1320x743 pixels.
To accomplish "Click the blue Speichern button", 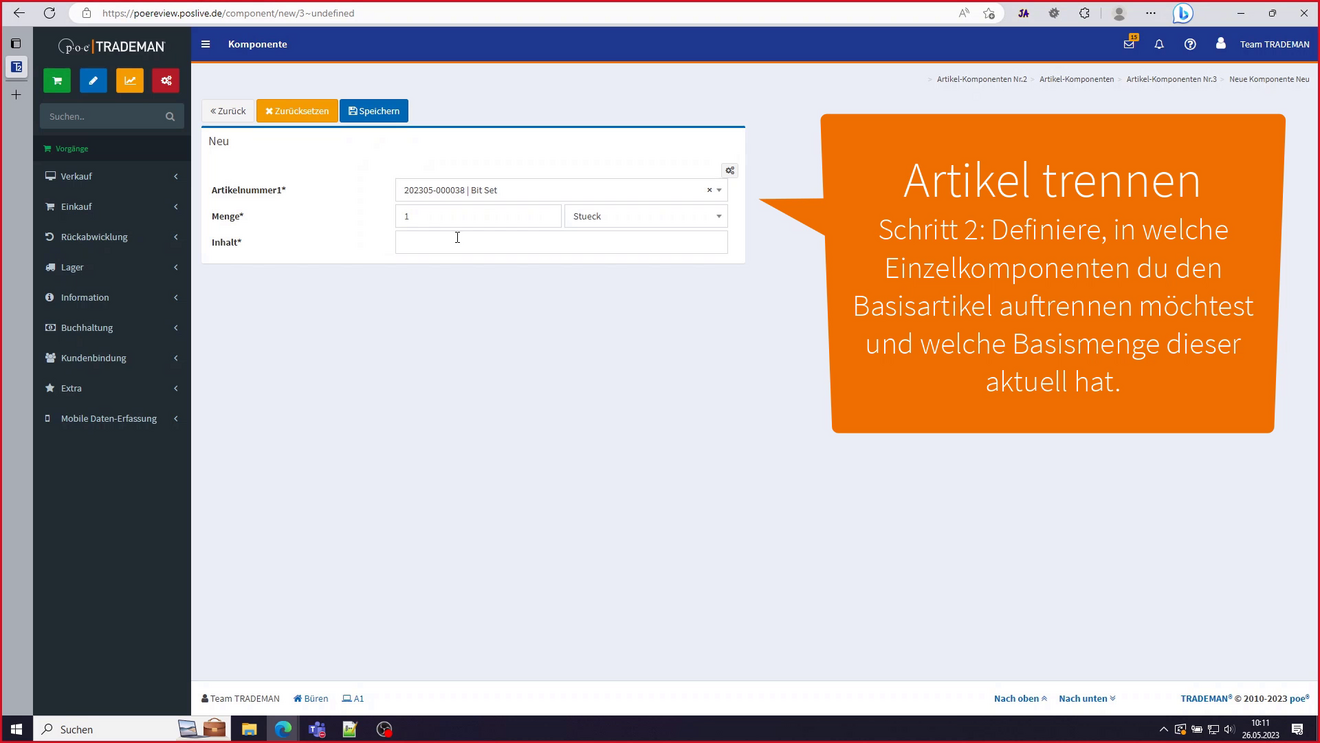I will (374, 111).
